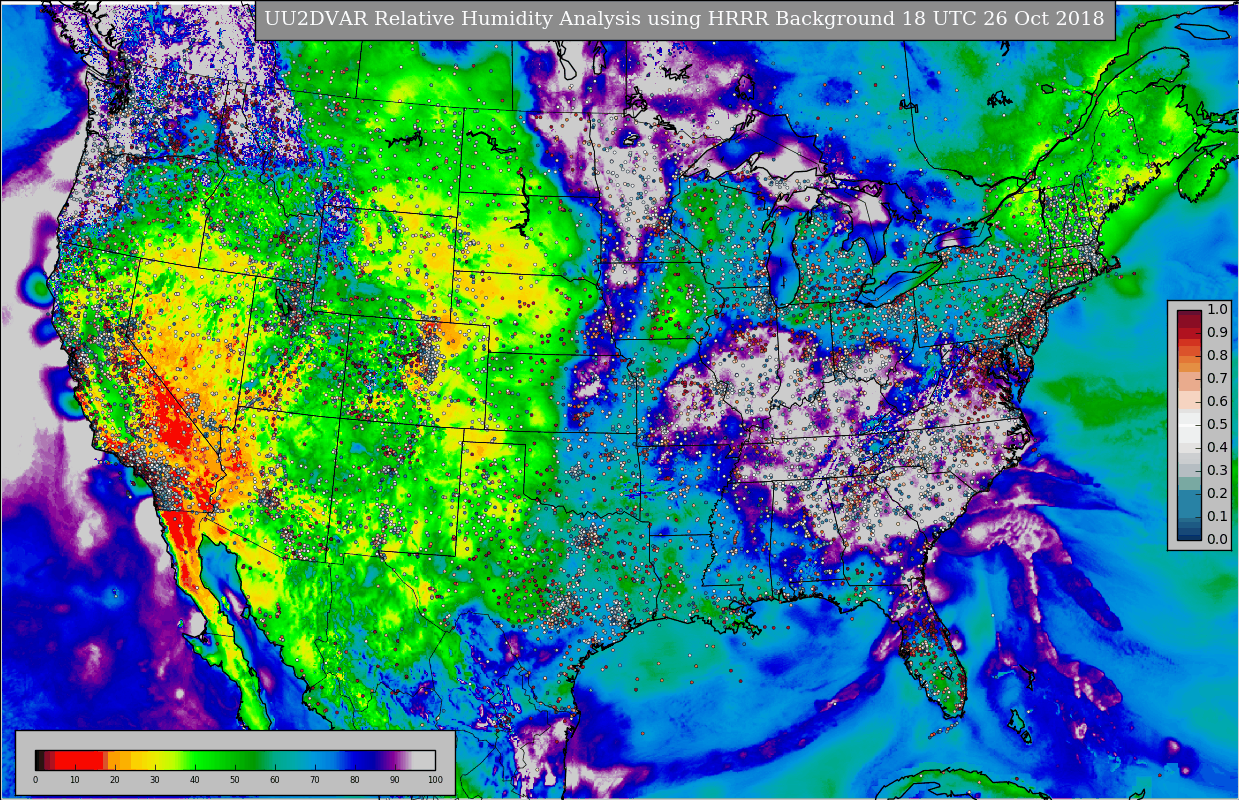Click the '0.8' label on right colorbar
The width and height of the screenshot is (1239, 800).
point(1217,355)
